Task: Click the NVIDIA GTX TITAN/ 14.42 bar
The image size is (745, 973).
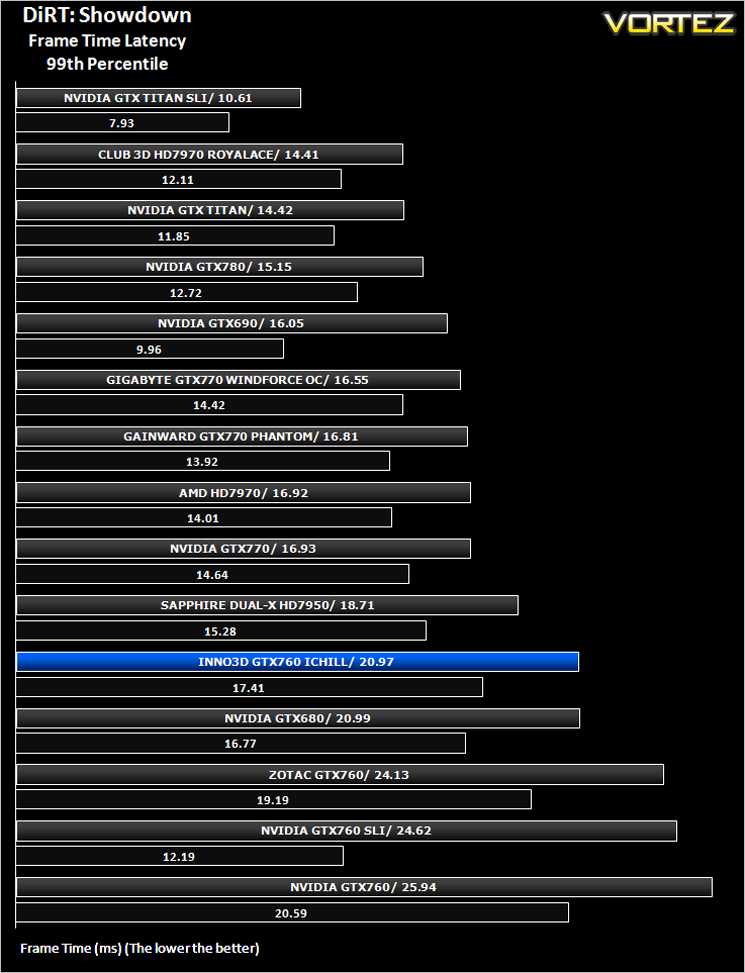Action: [210, 210]
